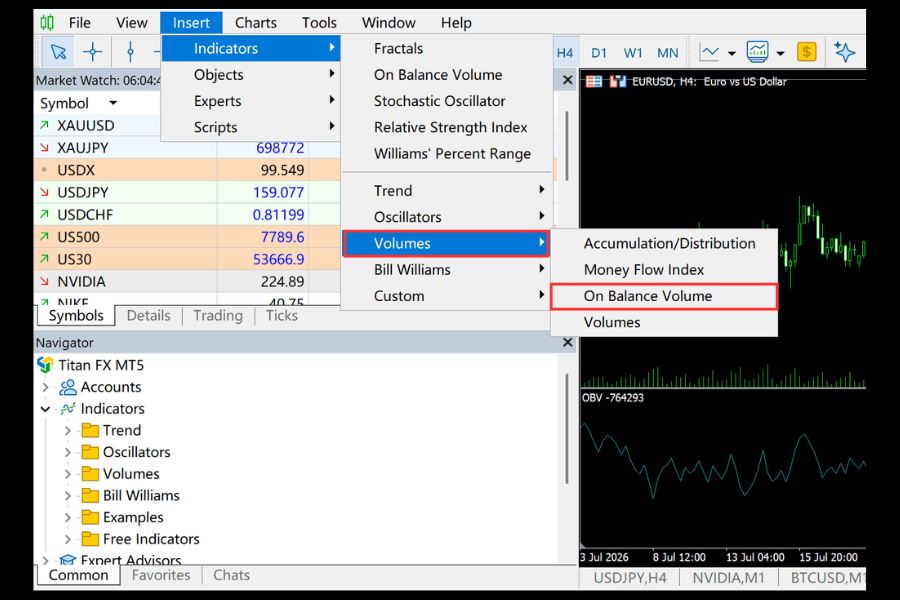
Task: Switch to the MN timeframe
Action: [x=668, y=53]
